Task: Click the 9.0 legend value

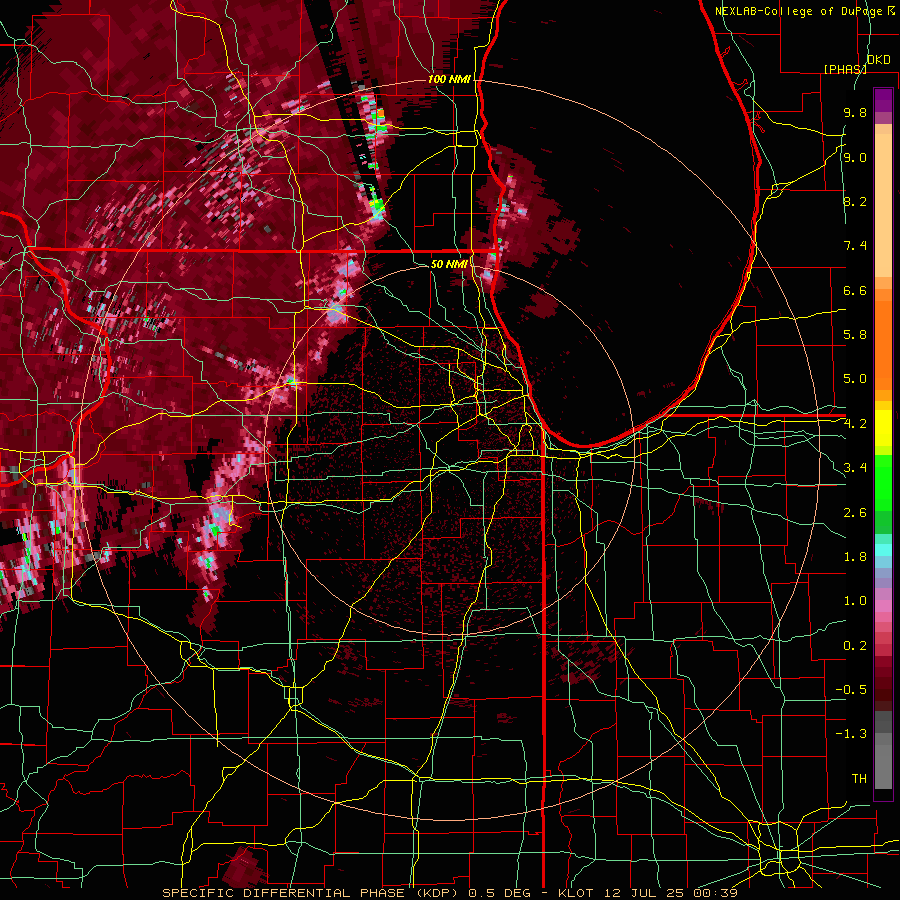Action: [x=855, y=157]
